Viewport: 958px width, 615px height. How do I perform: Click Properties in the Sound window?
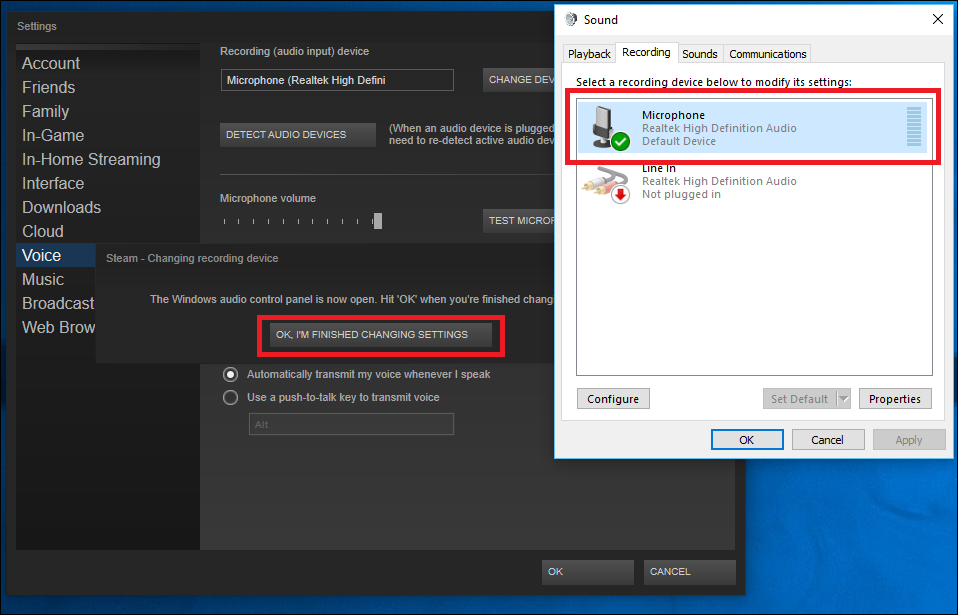point(894,399)
